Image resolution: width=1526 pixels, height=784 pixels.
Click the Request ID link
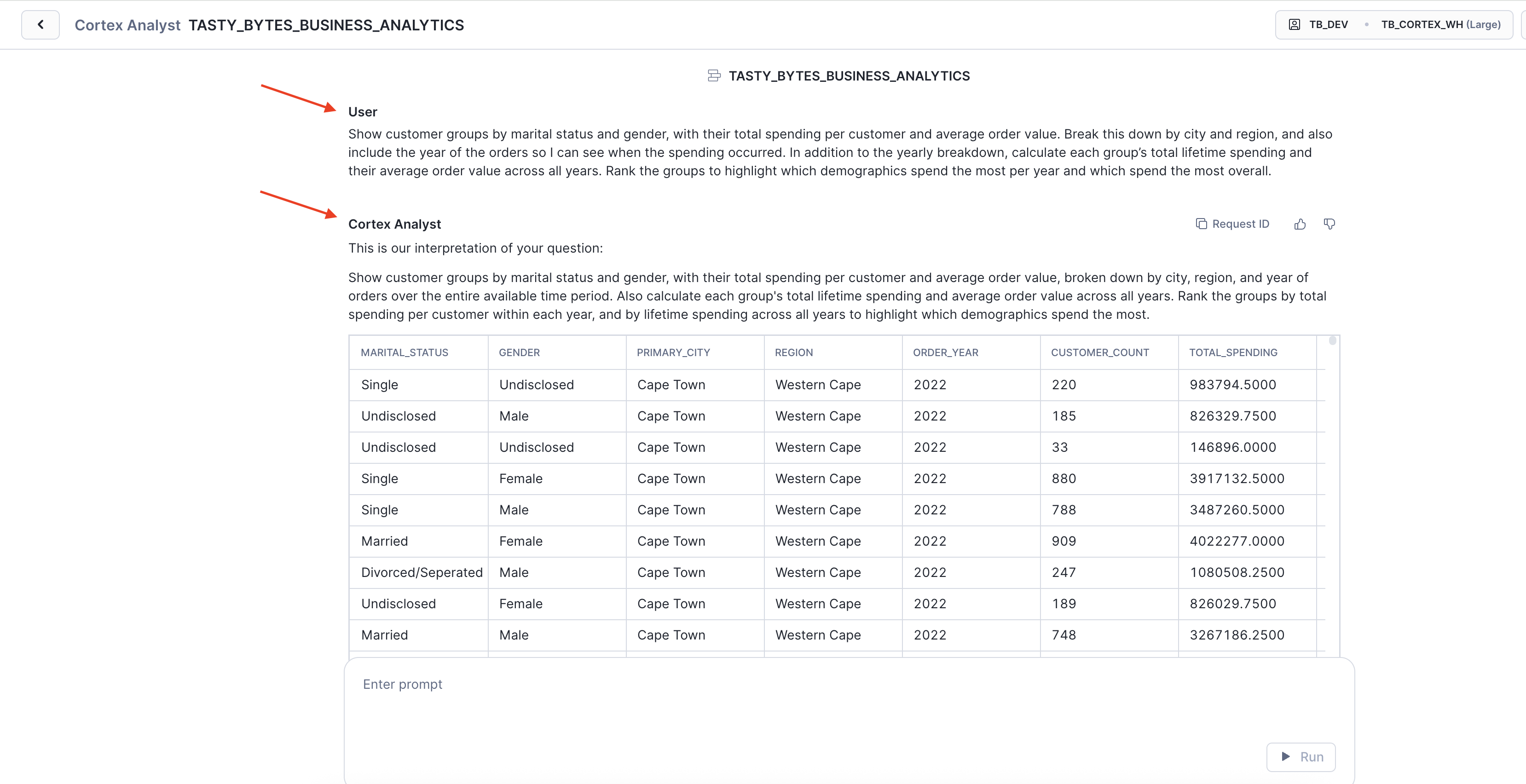click(1241, 223)
